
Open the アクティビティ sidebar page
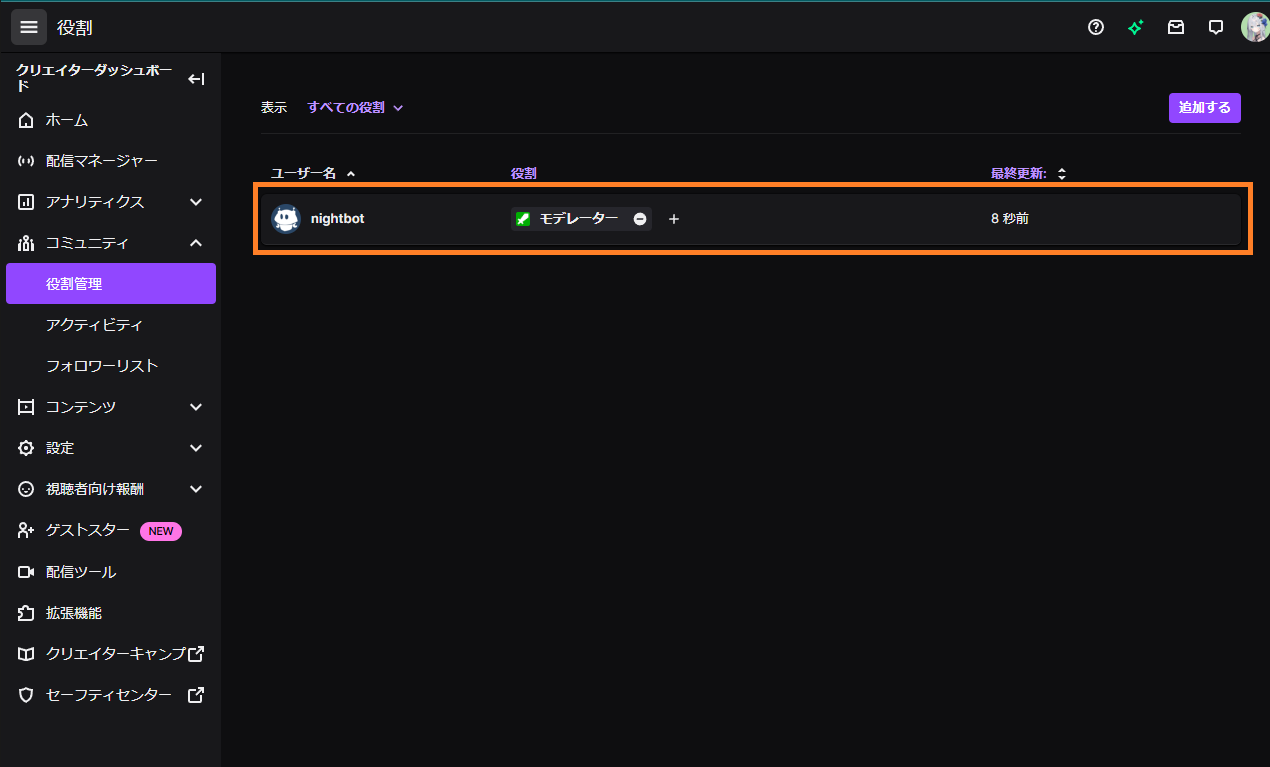tap(94, 325)
